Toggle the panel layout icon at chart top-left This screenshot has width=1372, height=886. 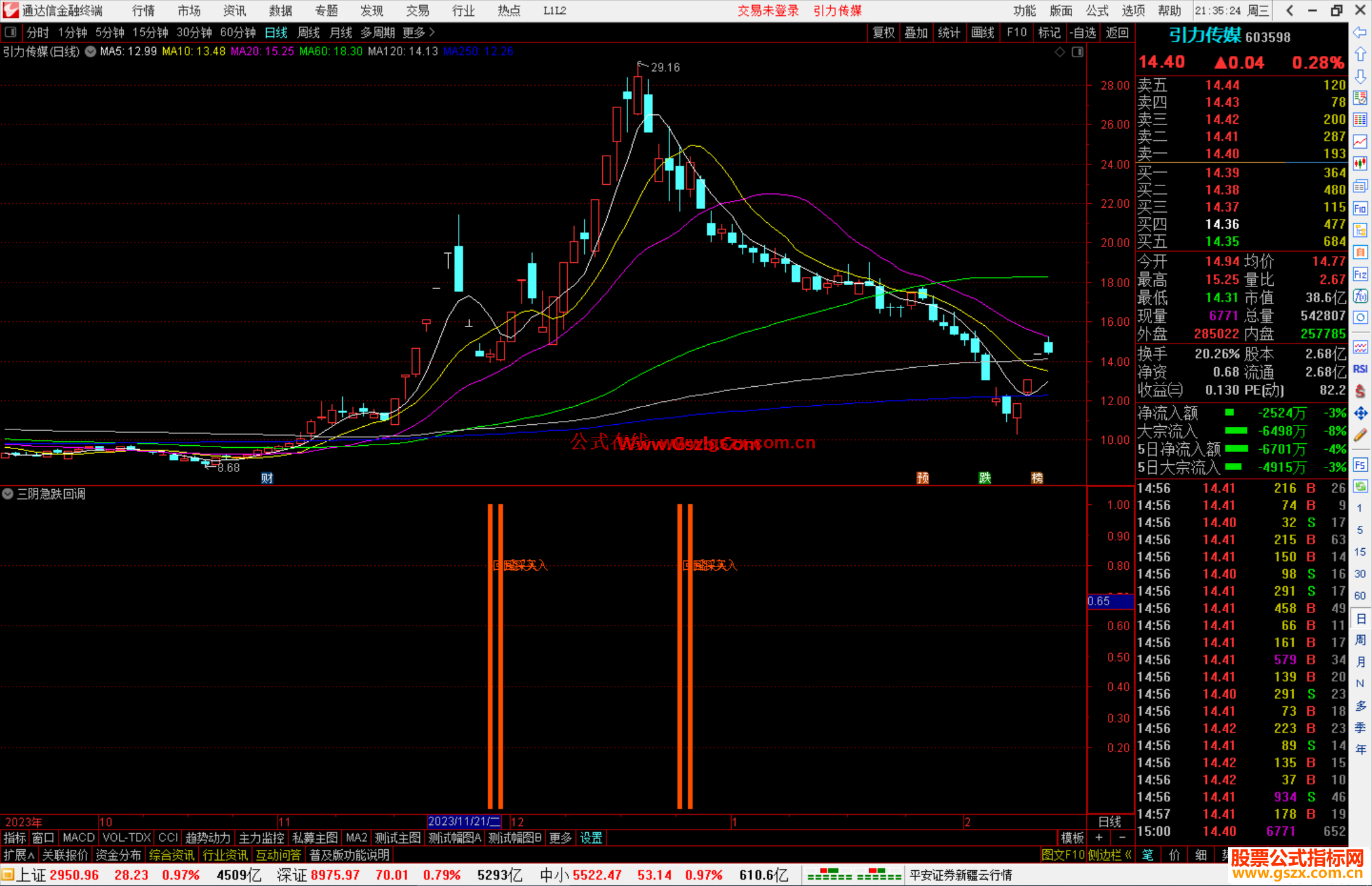click(x=11, y=32)
